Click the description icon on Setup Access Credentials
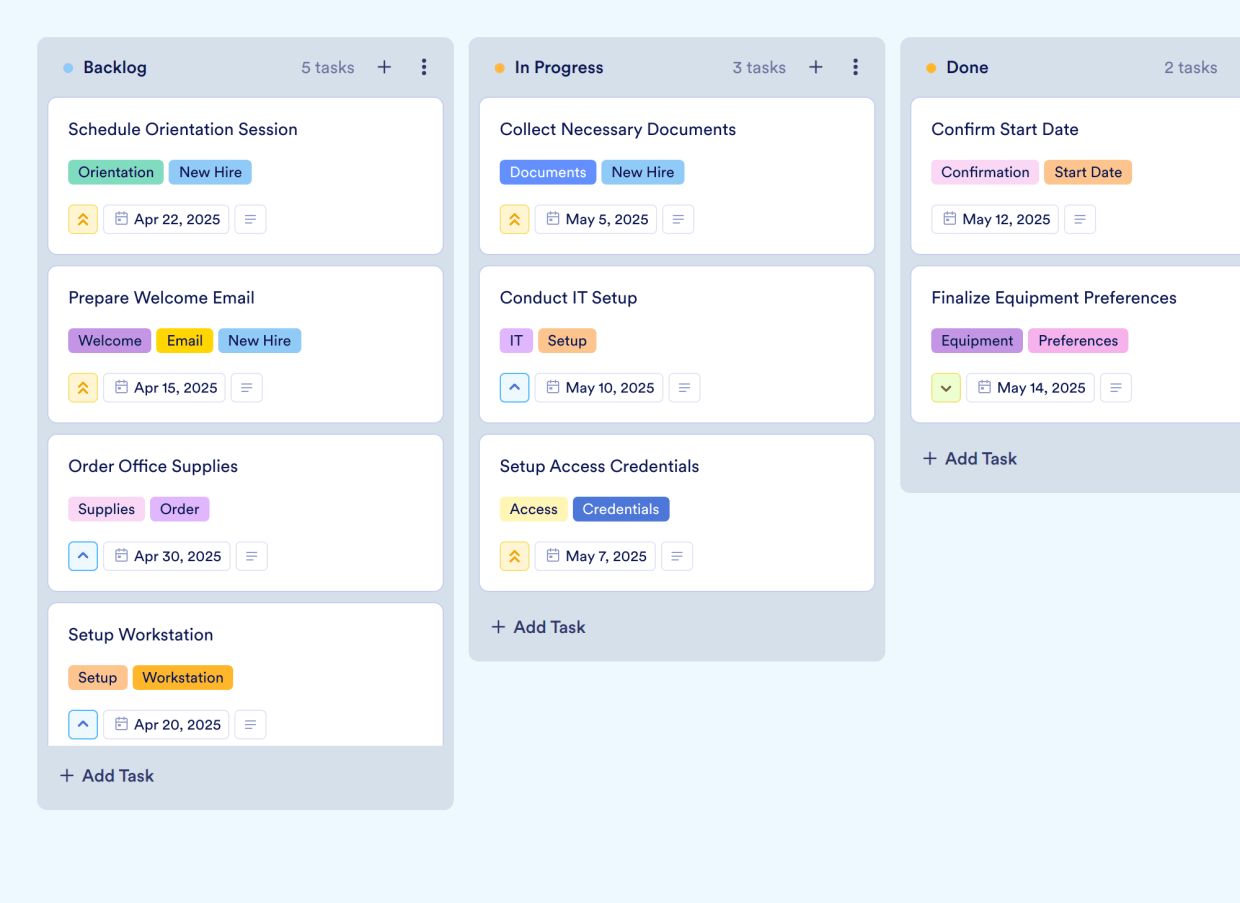 (677, 556)
